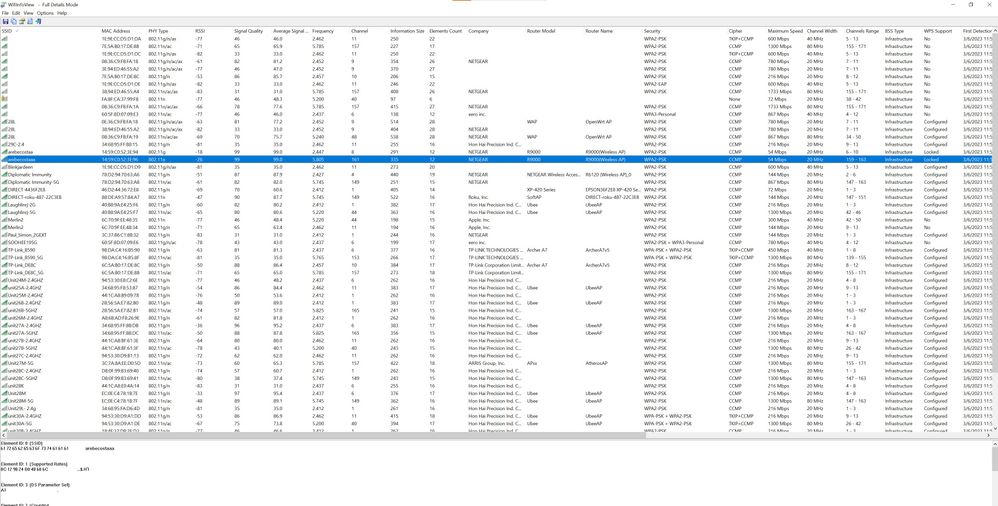Sort by the Security column header
998x506 pixels.
[685, 31]
